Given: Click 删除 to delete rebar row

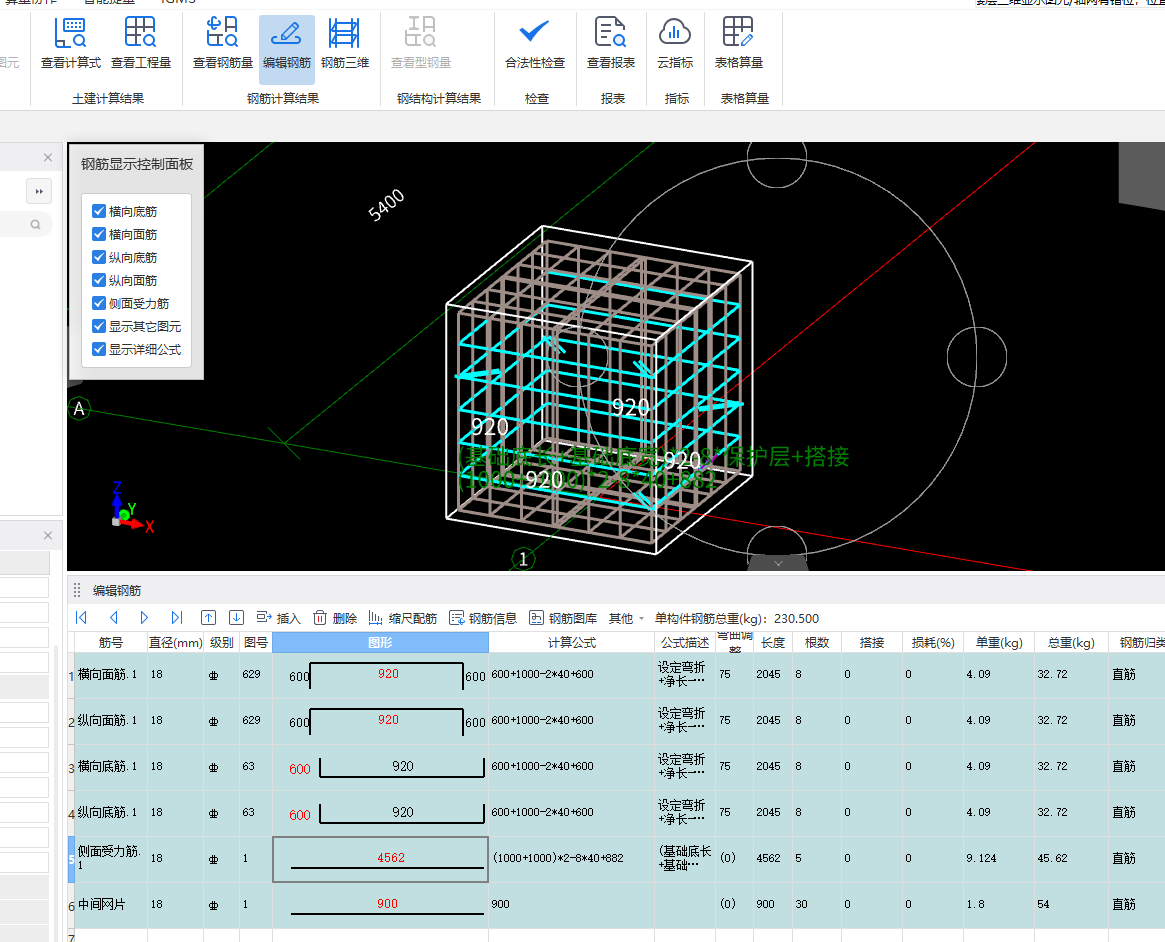Looking at the screenshot, I should click(335, 618).
